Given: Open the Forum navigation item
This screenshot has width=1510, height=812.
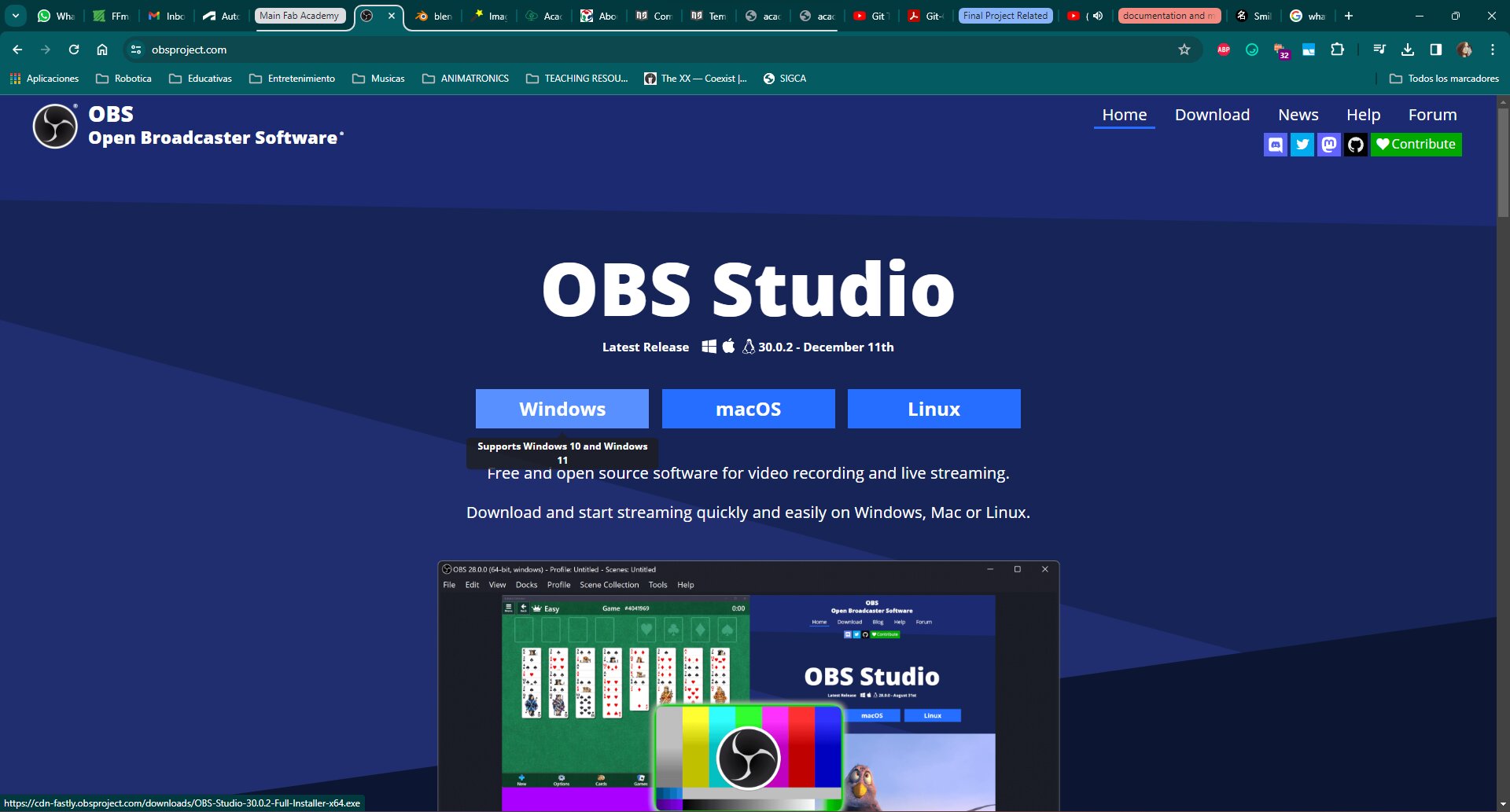Looking at the screenshot, I should [1432, 115].
